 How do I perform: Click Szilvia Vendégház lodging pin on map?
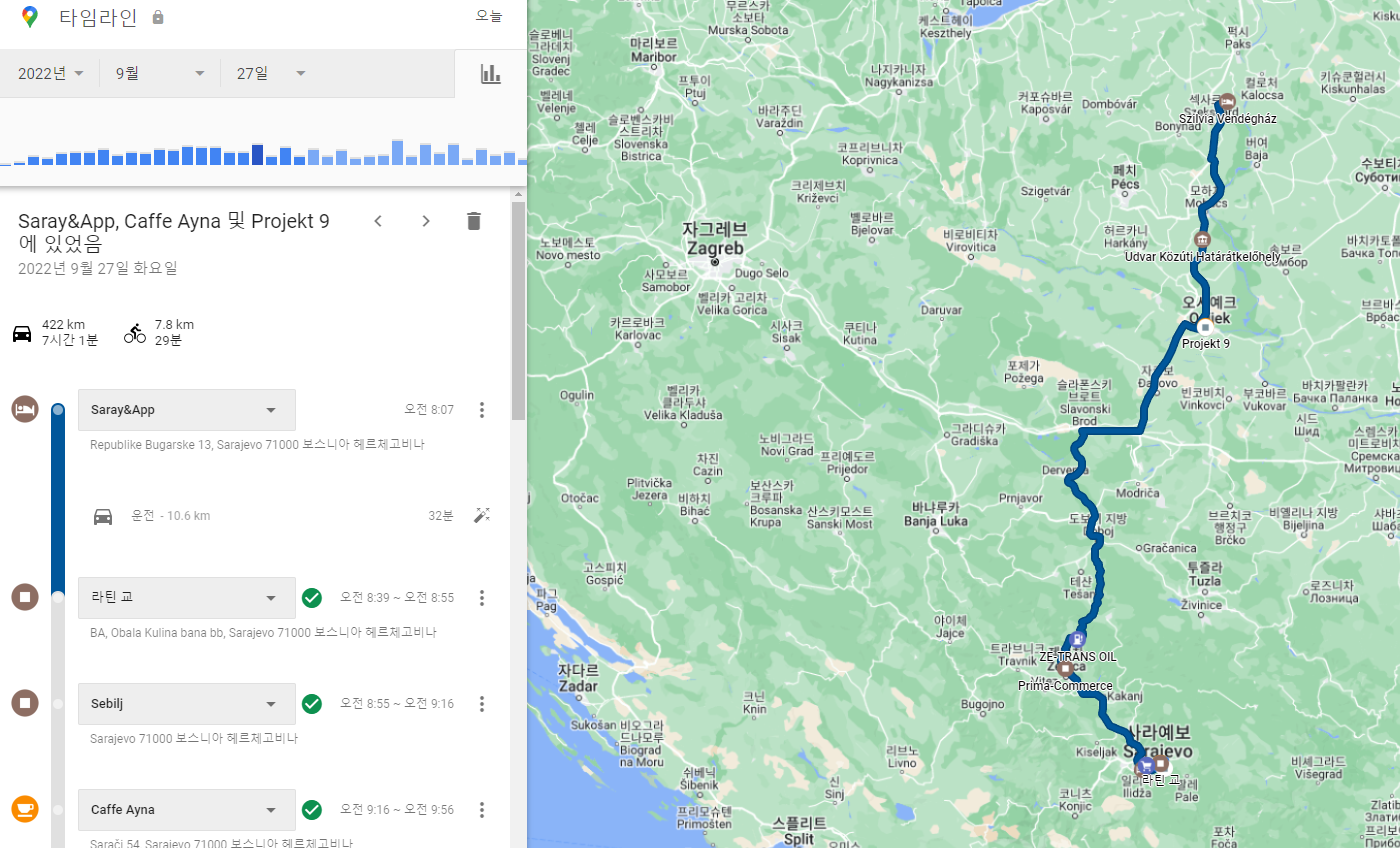coord(1227,102)
